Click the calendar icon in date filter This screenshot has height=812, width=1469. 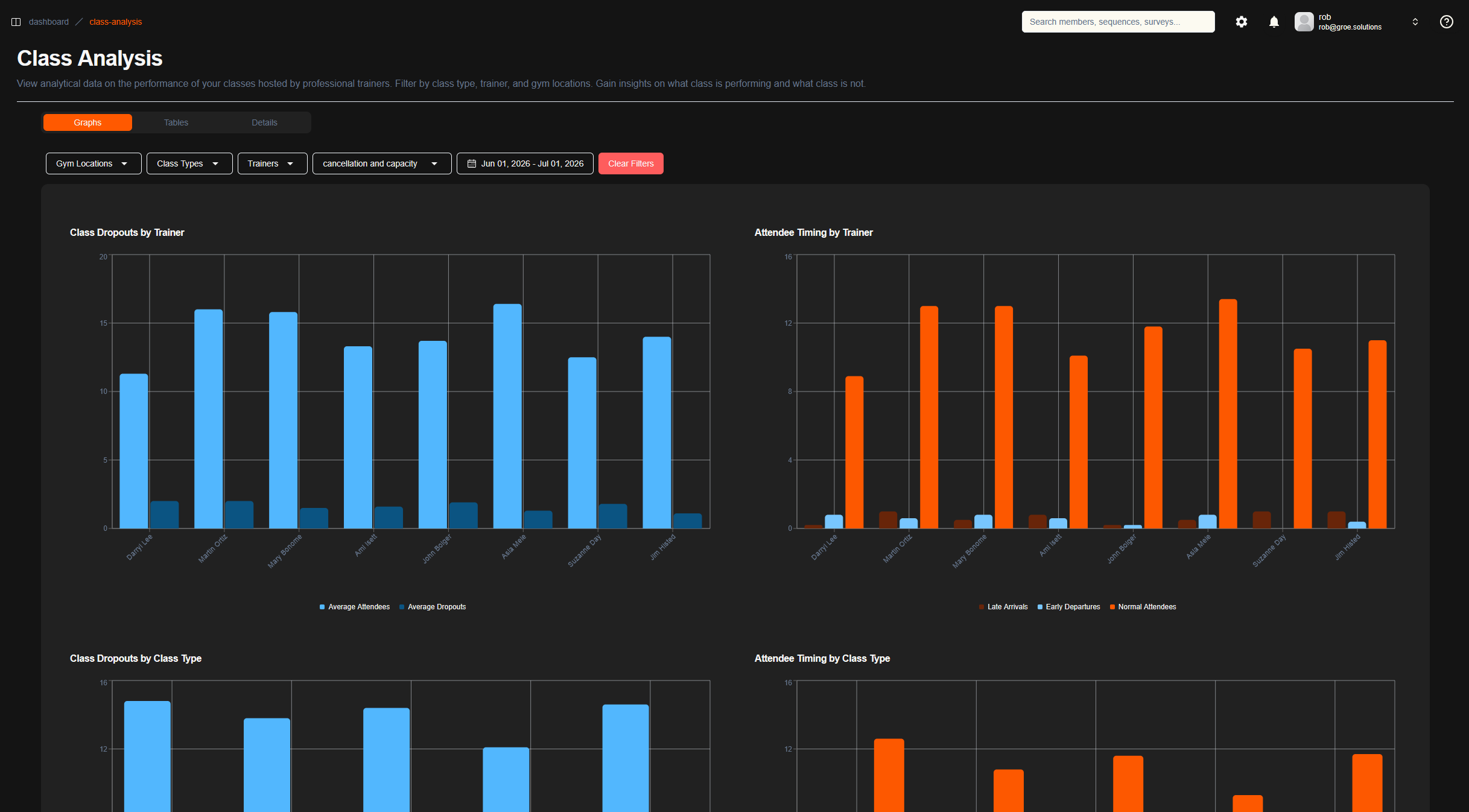[472, 163]
